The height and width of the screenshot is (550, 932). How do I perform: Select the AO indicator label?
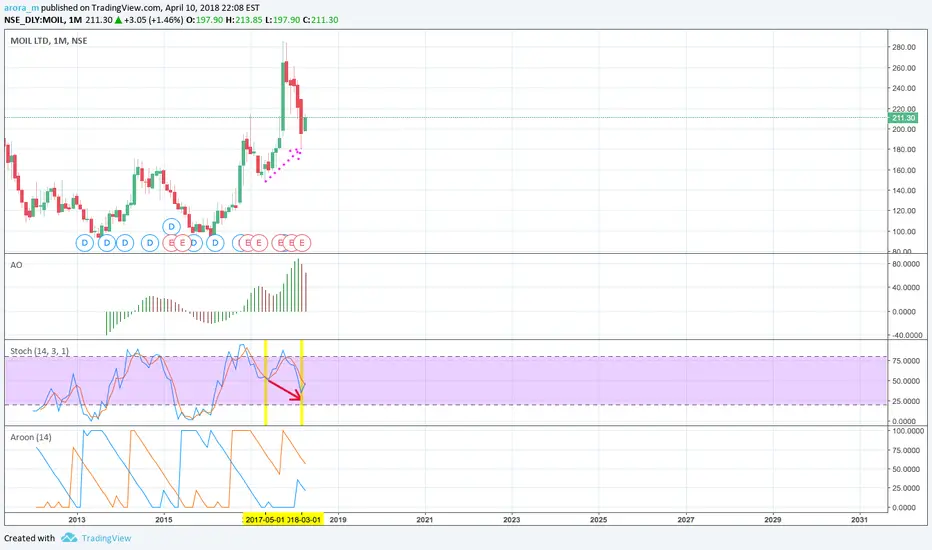click(x=17, y=265)
